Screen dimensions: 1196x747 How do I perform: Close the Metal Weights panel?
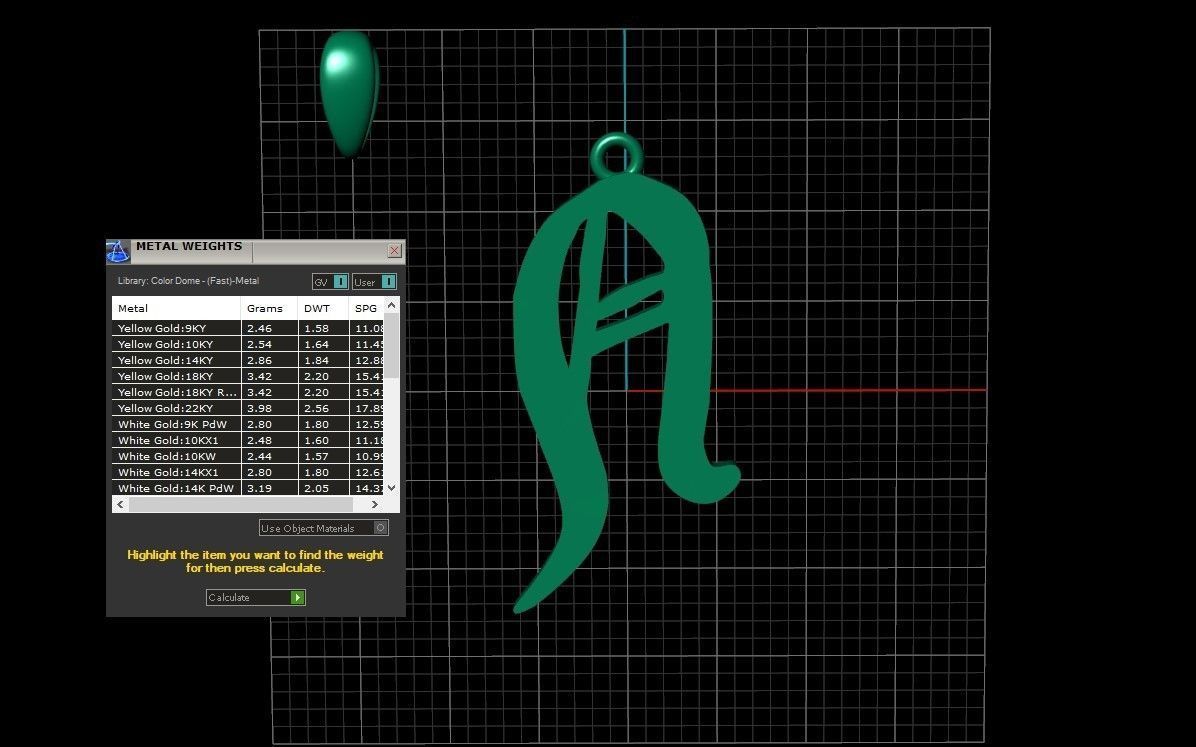click(x=394, y=250)
